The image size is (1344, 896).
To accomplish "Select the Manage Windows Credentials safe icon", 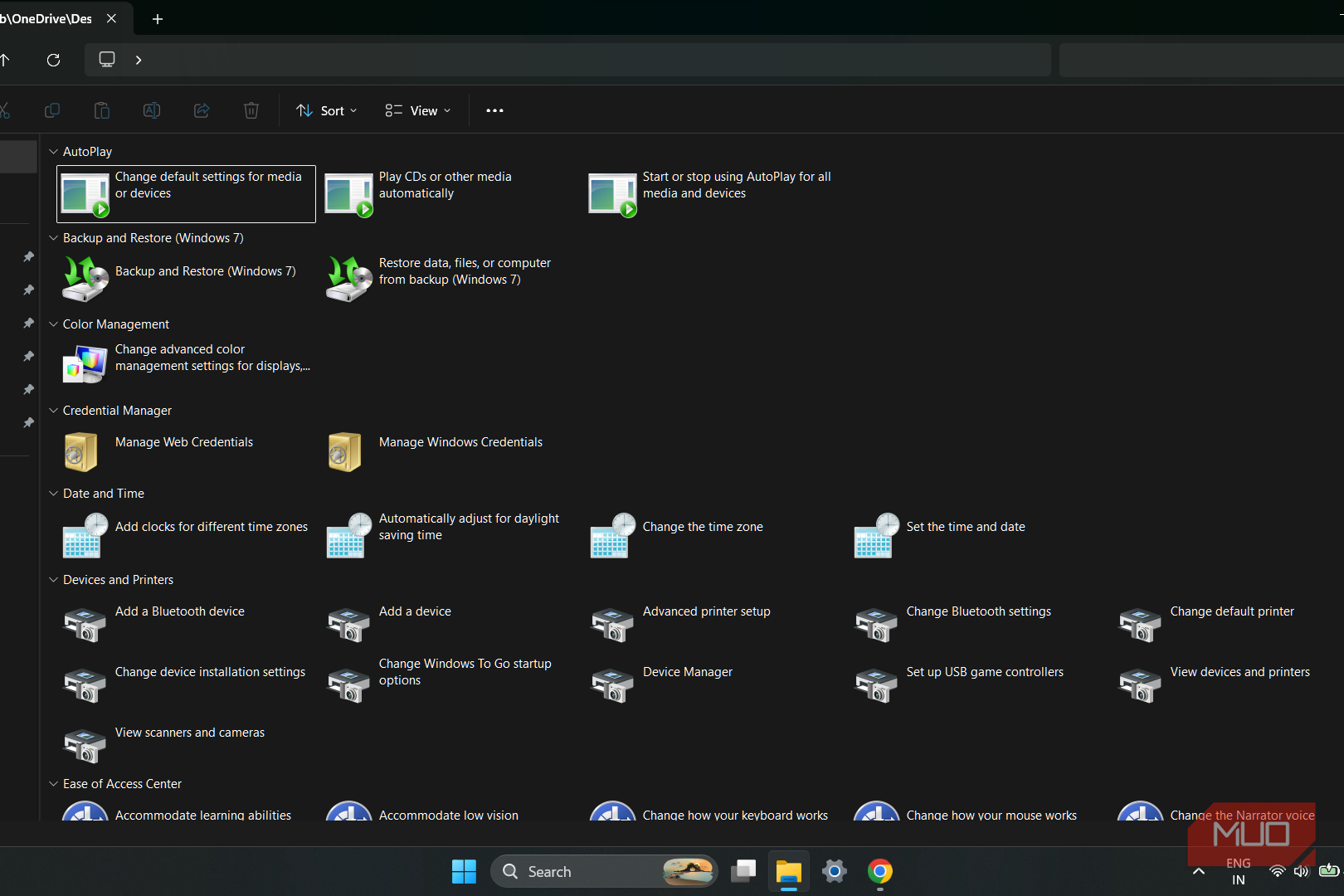I will point(345,452).
